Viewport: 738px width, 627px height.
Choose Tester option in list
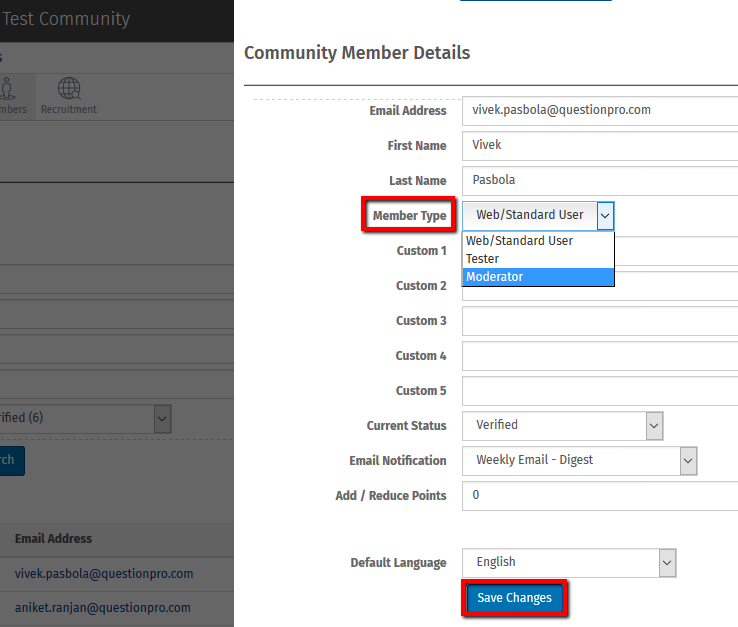[538, 259]
